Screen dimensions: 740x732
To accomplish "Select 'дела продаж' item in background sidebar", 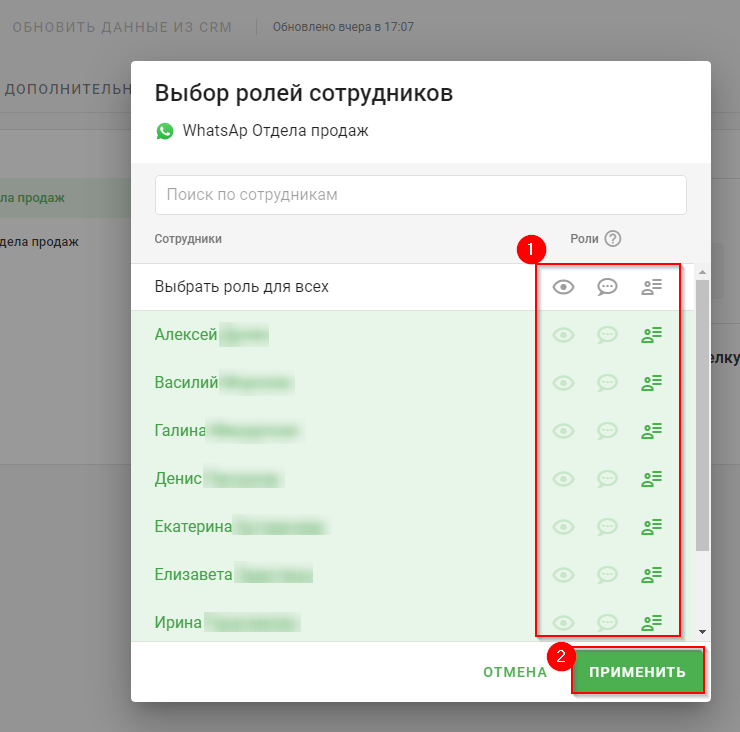I will pyautogui.click(x=39, y=242).
